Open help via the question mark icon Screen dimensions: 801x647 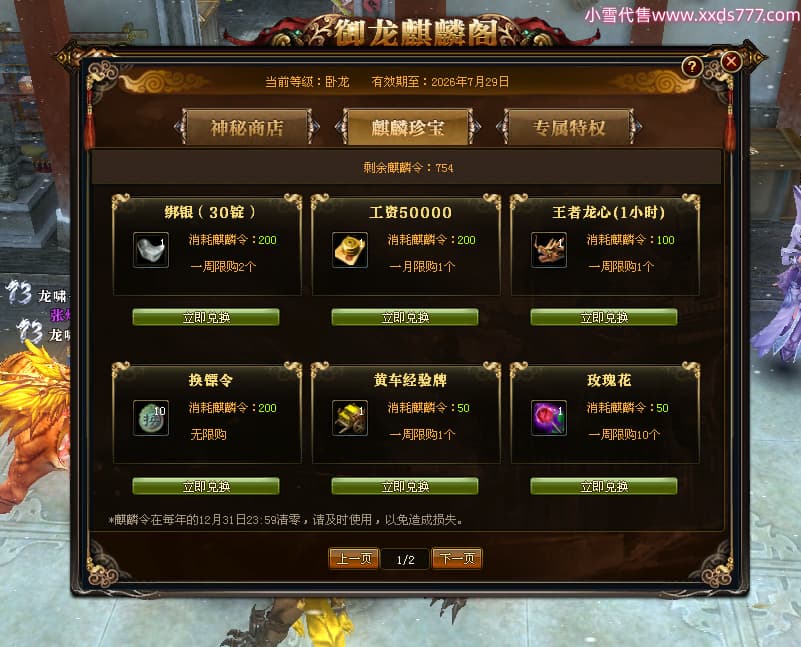tap(692, 66)
